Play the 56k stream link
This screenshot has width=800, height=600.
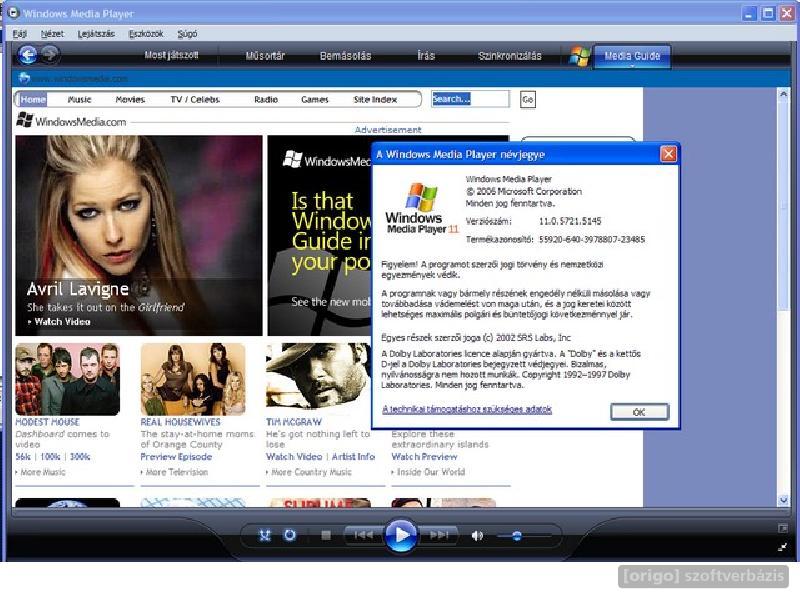click(x=23, y=457)
